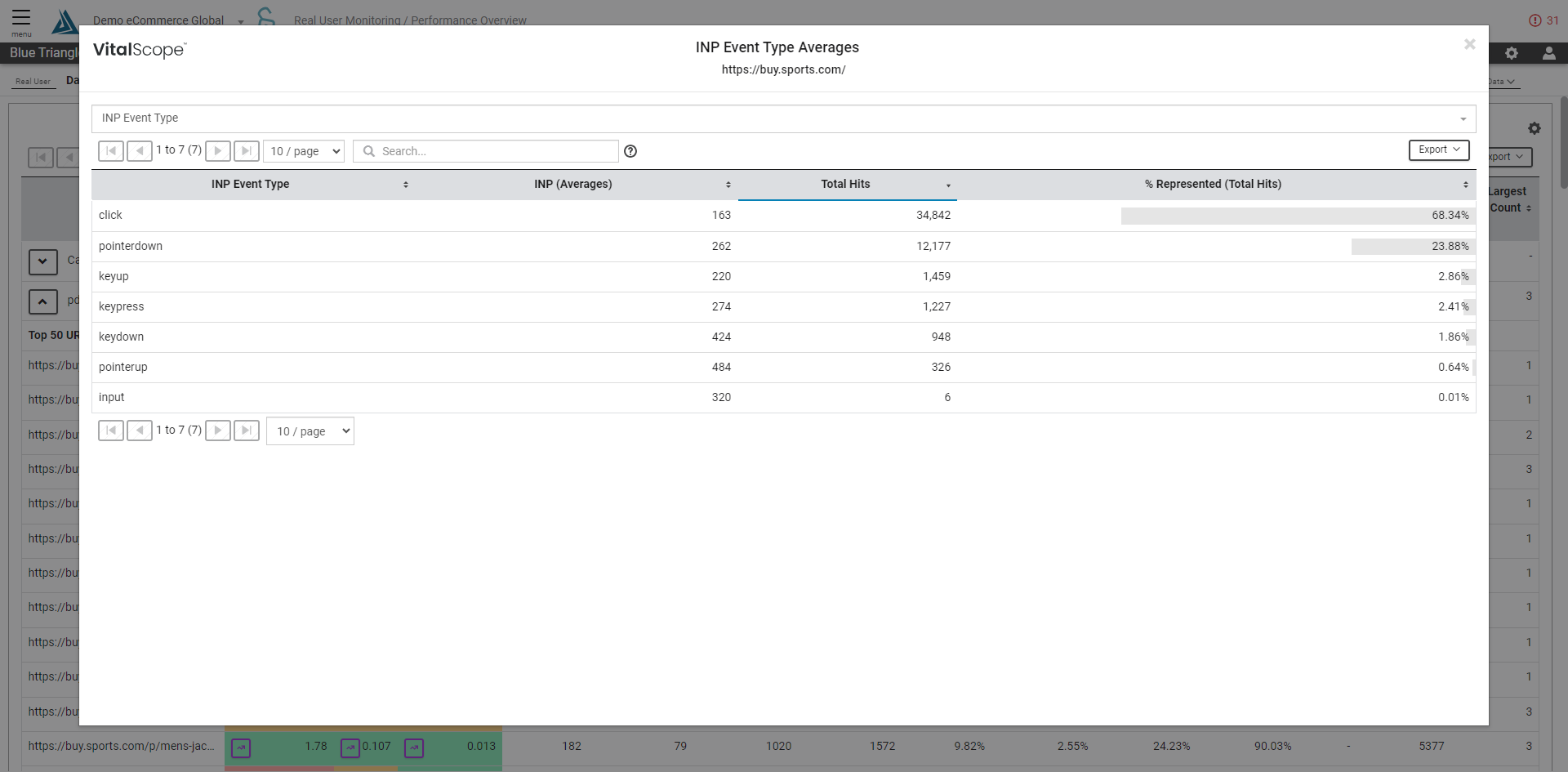Open the dialog Export dropdown button
The height and width of the screenshot is (772, 1568).
pos(1439,150)
